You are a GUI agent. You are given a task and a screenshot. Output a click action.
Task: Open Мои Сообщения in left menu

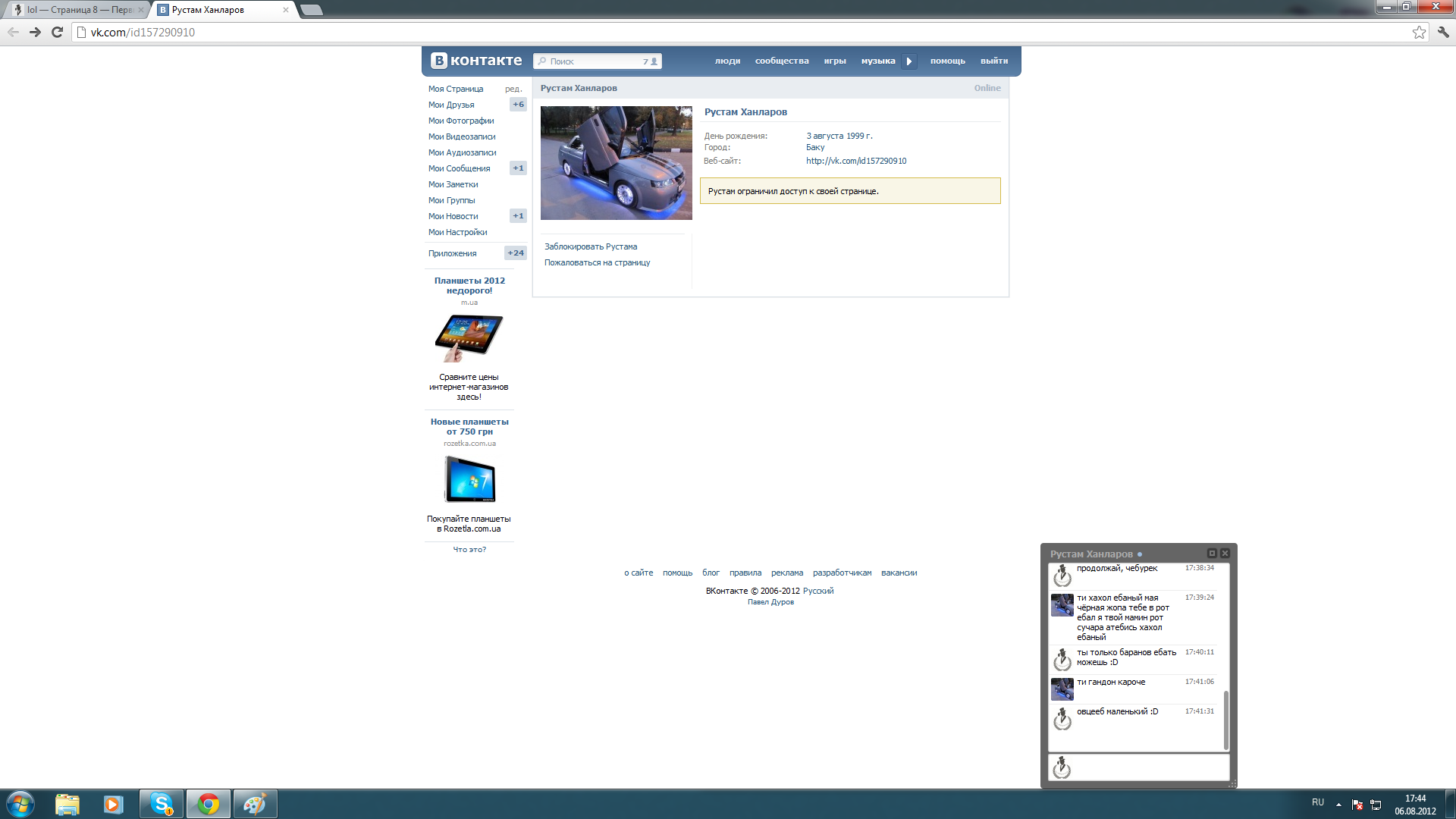459,168
